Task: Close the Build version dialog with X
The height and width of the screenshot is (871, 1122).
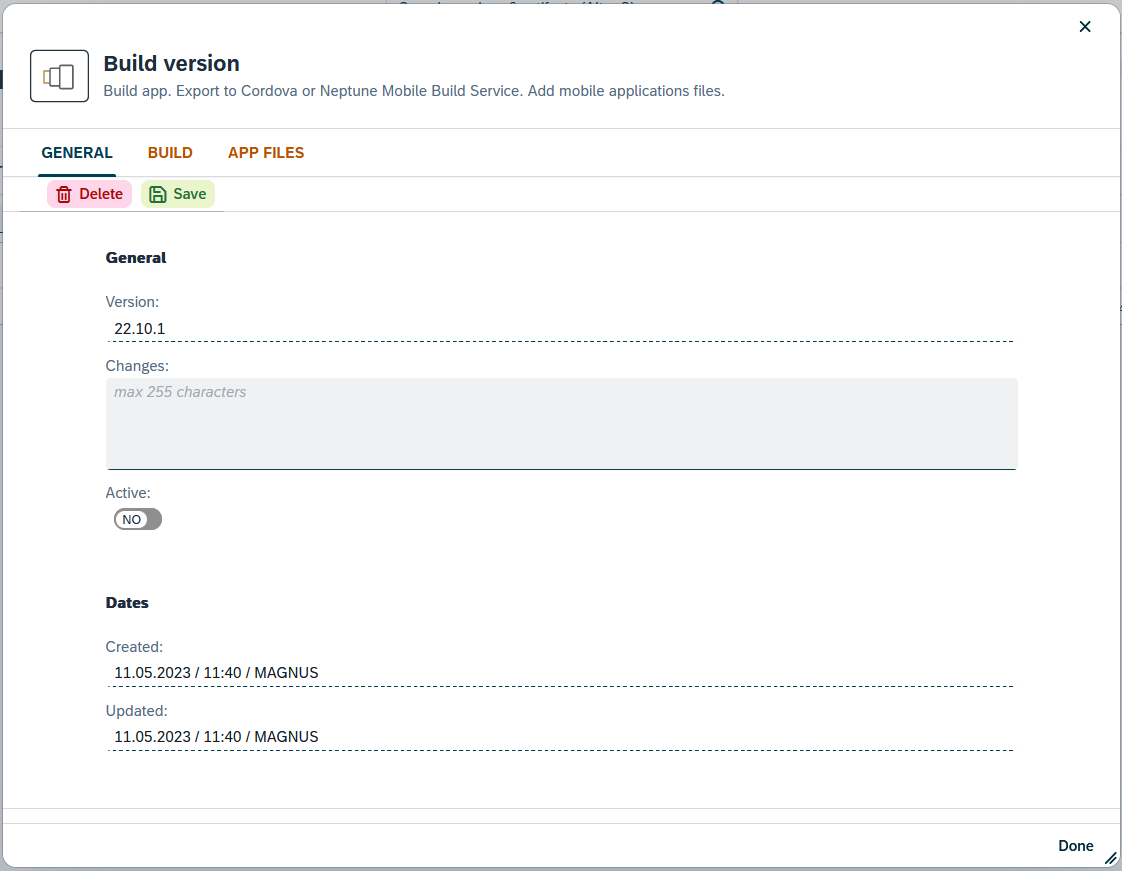Action: 1085,26
